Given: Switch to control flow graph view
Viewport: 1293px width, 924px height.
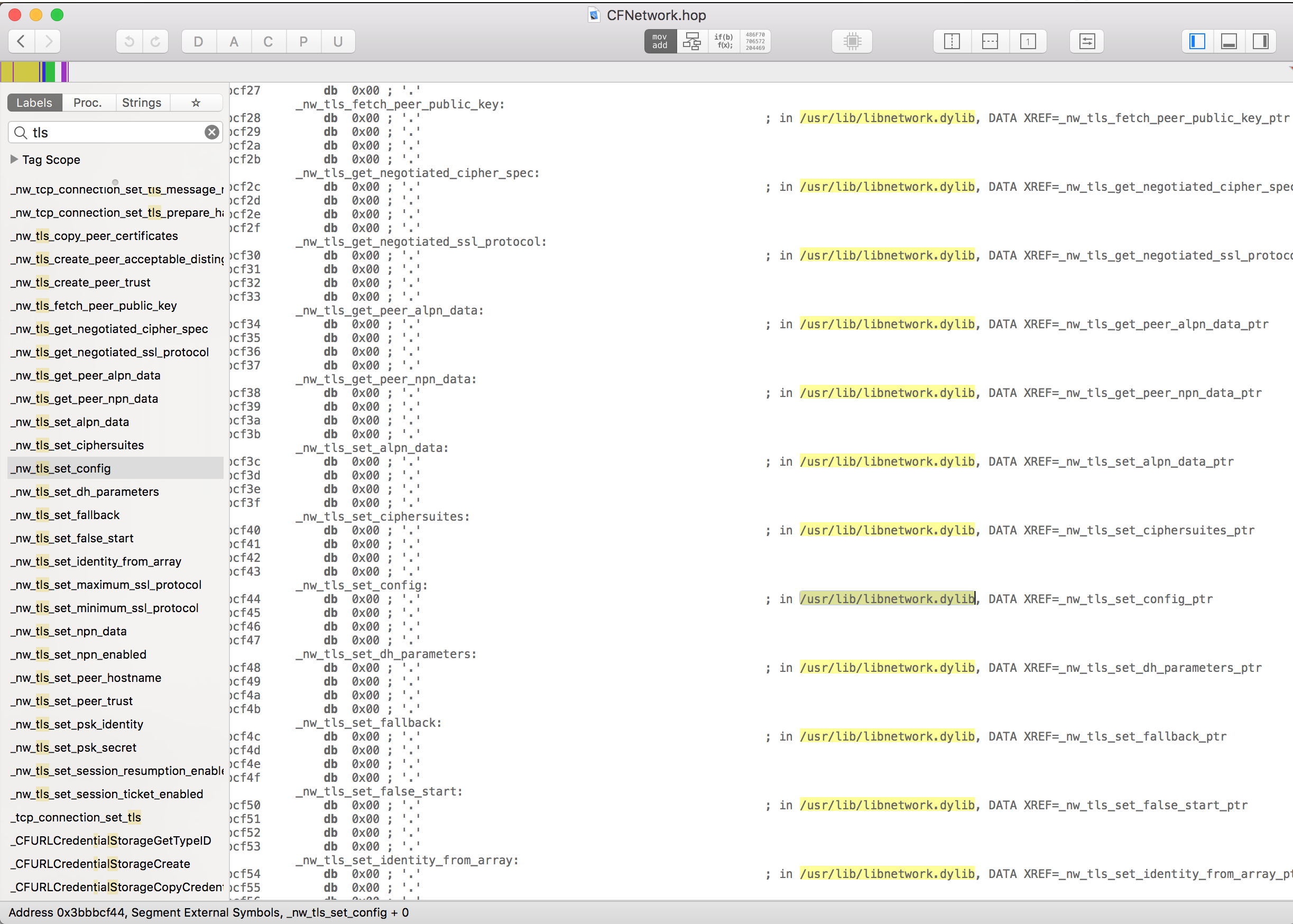Looking at the screenshot, I should 692,41.
